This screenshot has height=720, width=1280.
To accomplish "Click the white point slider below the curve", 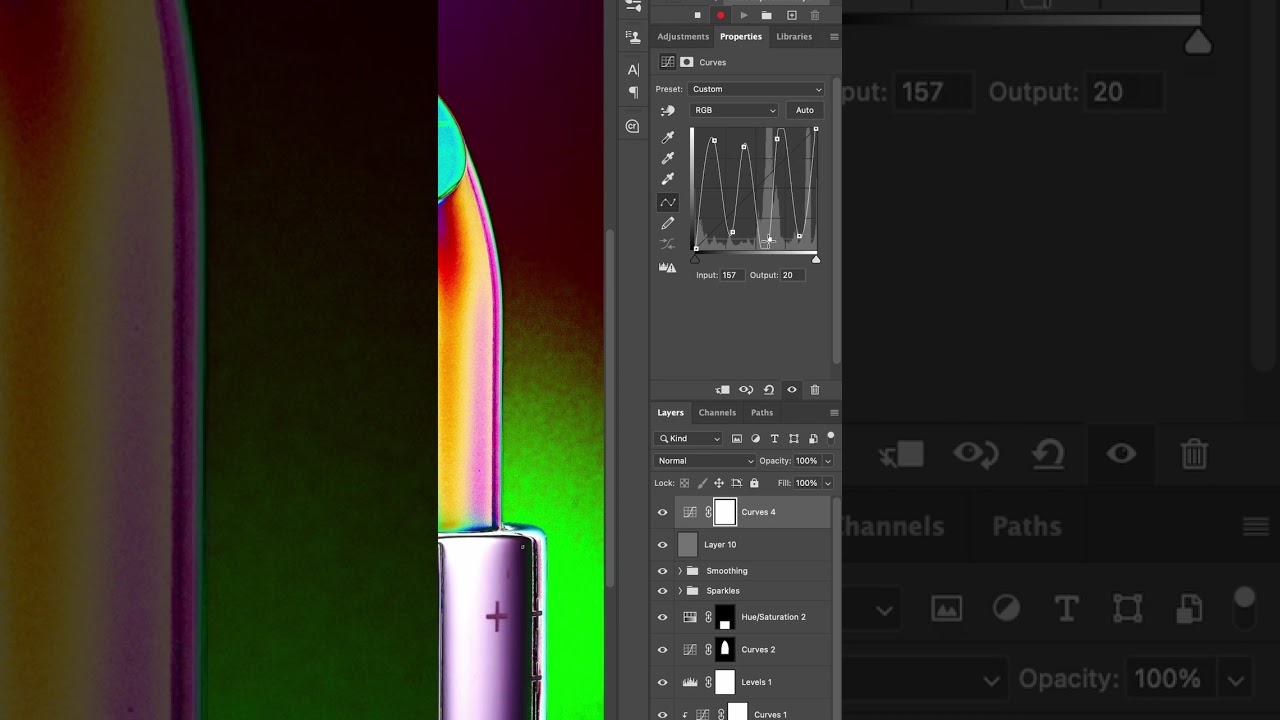I will [816, 260].
